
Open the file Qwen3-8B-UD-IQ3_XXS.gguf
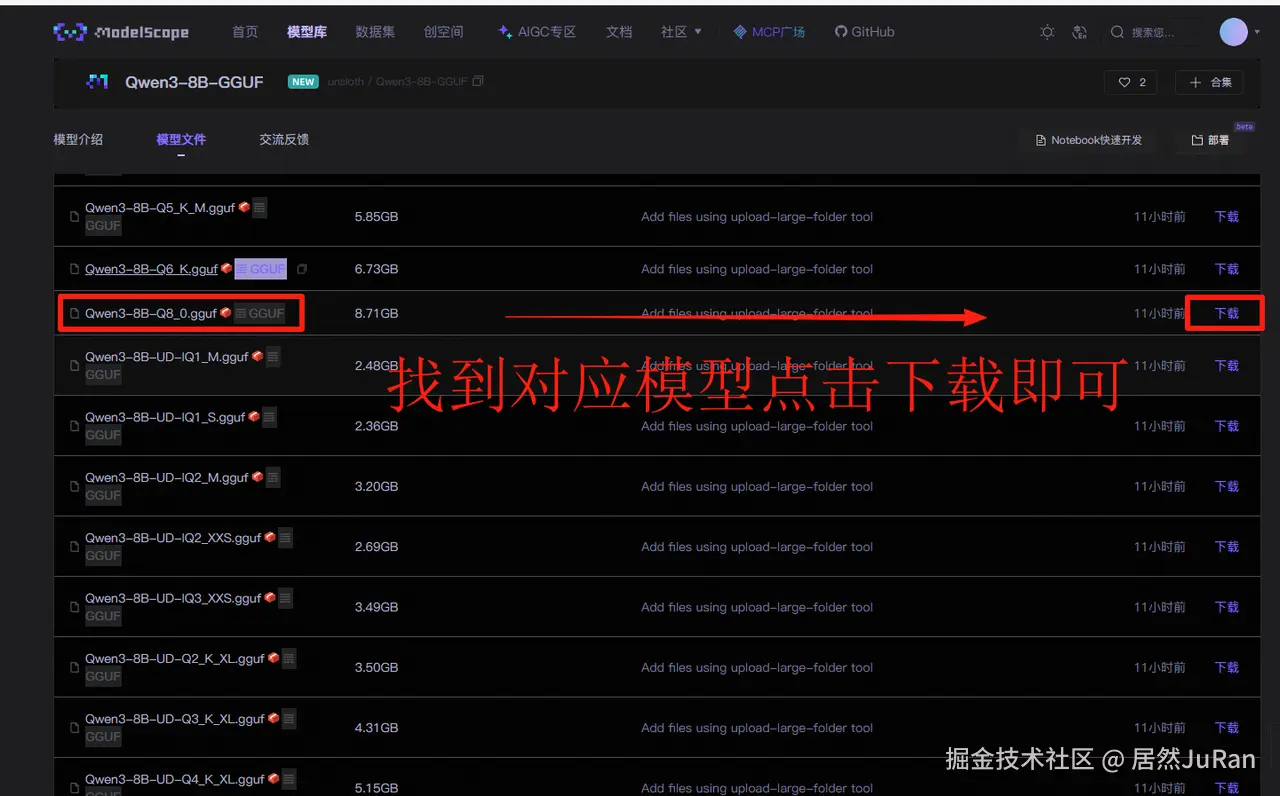[x=173, y=599]
